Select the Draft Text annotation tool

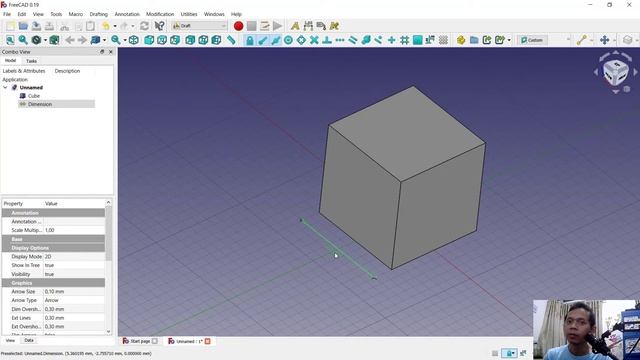pyautogui.click(x=295, y=26)
